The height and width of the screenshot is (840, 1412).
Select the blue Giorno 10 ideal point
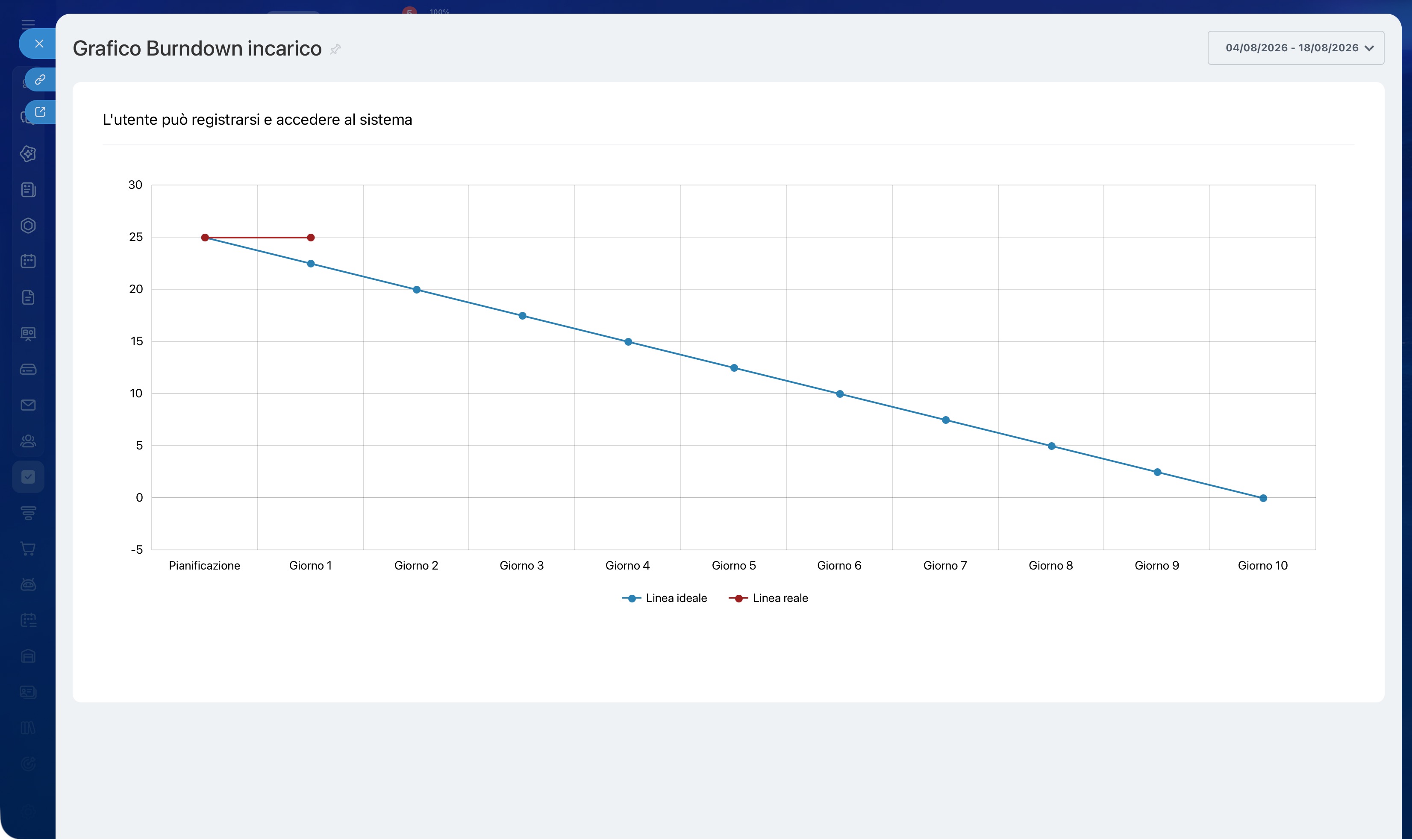(1263, 498)
